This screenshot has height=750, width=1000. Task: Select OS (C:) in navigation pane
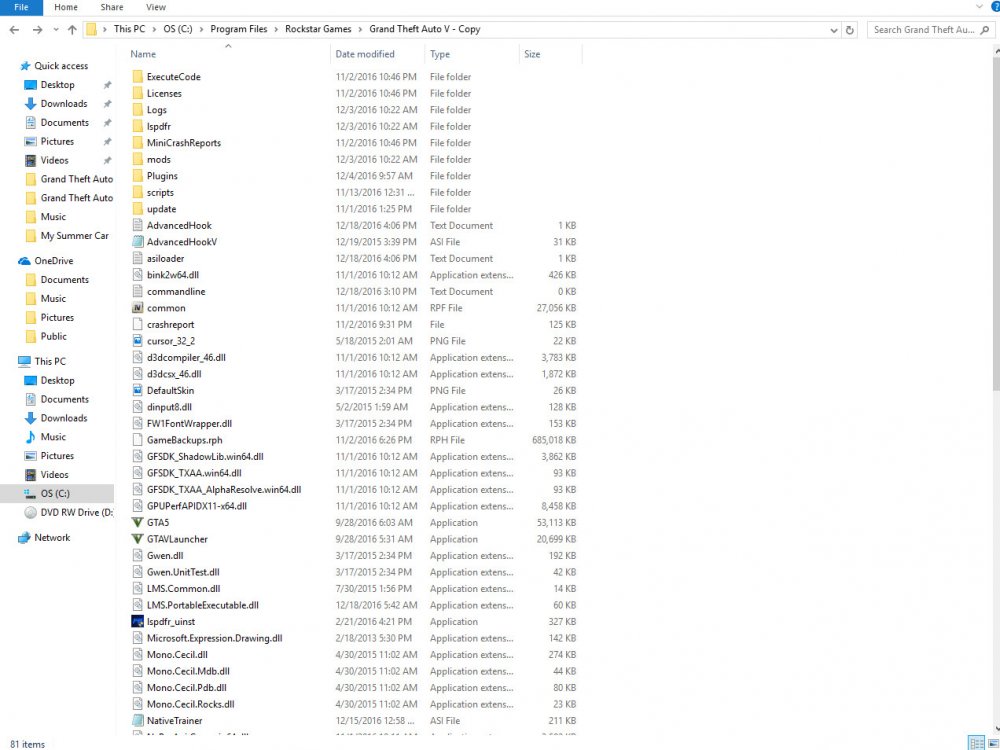(55, 494)
